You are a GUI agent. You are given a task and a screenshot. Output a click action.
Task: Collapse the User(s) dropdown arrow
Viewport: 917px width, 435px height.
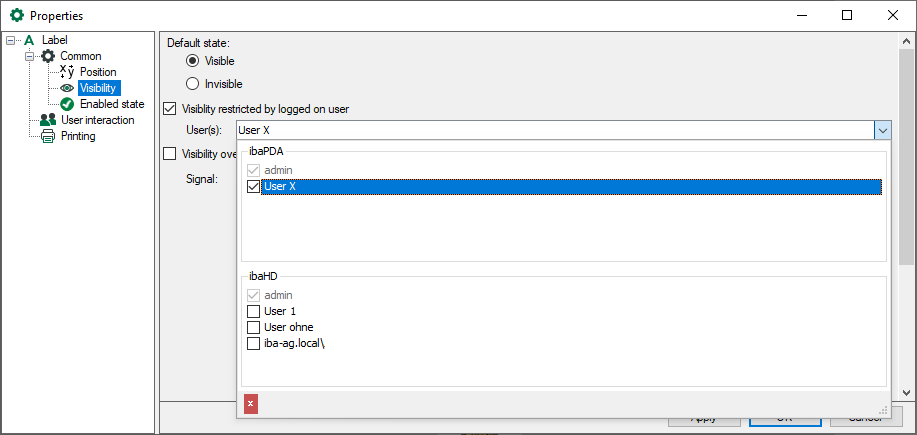(882, 130)
